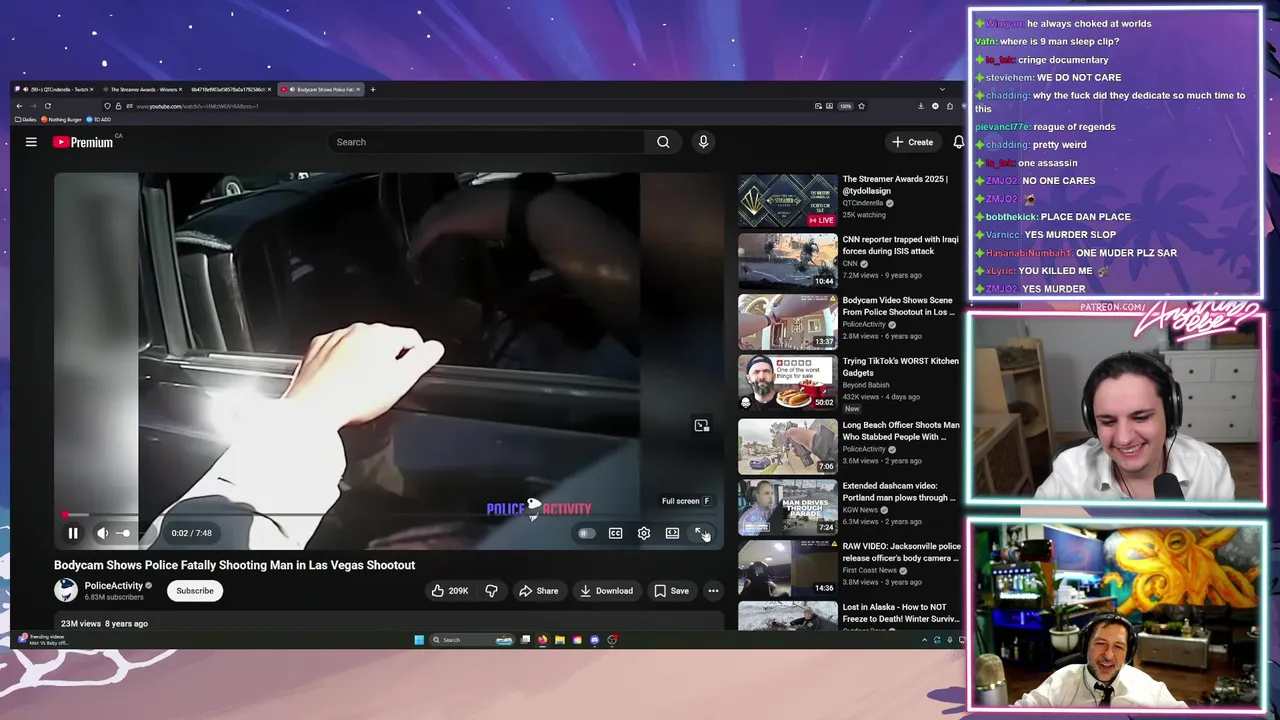Open Firefox from the taskbar
This screenshot has width=1280, height=720.
tap(543, 640)
